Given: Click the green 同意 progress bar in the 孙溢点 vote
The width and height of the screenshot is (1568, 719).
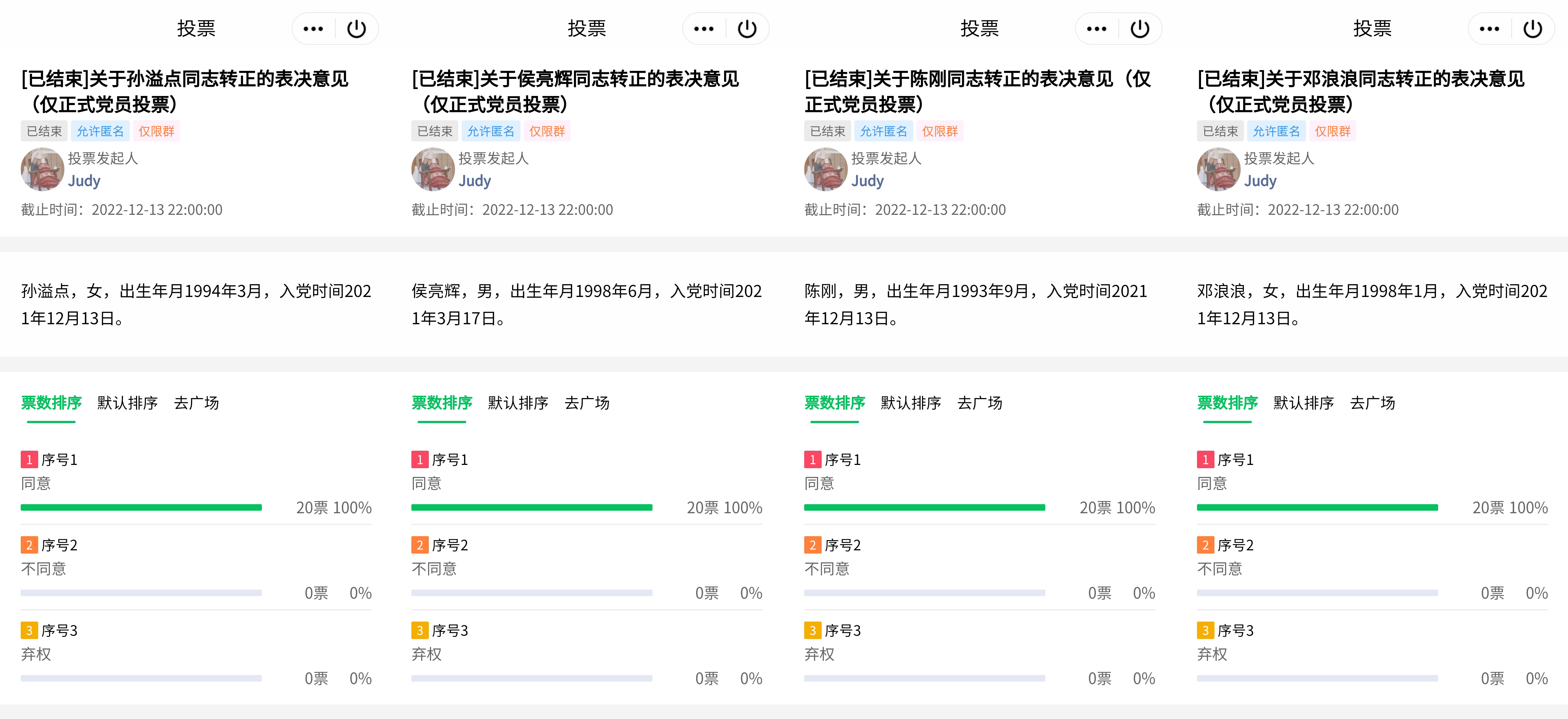Looking at the screenshot, I should click(141, 507).
